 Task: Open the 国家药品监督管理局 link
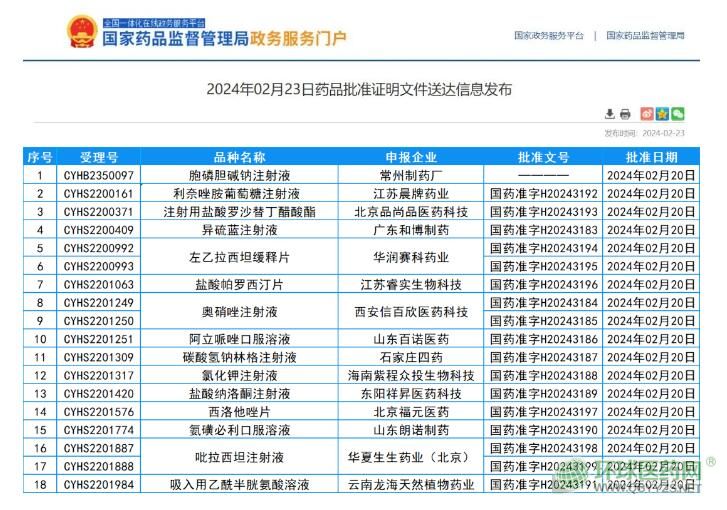point(645,35)
